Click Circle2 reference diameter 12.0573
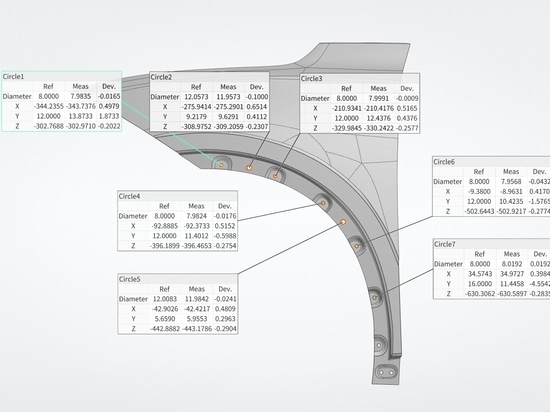This screenshot has height=412, width=550. 196,97
